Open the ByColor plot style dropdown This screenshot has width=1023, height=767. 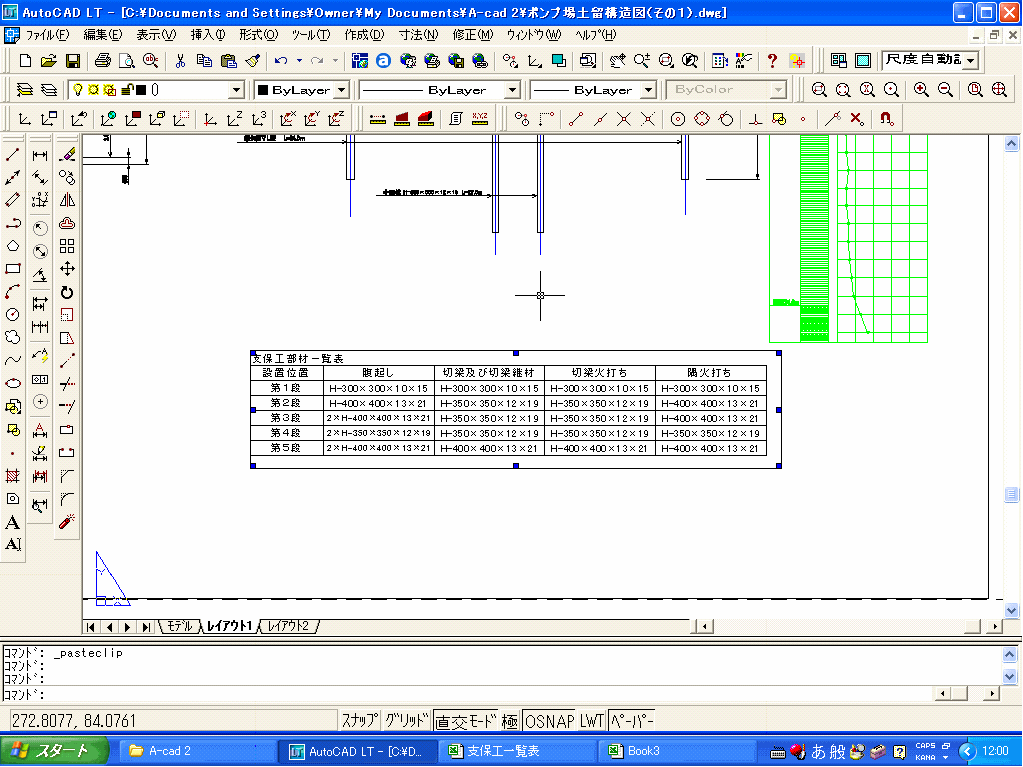click(778, 90)
